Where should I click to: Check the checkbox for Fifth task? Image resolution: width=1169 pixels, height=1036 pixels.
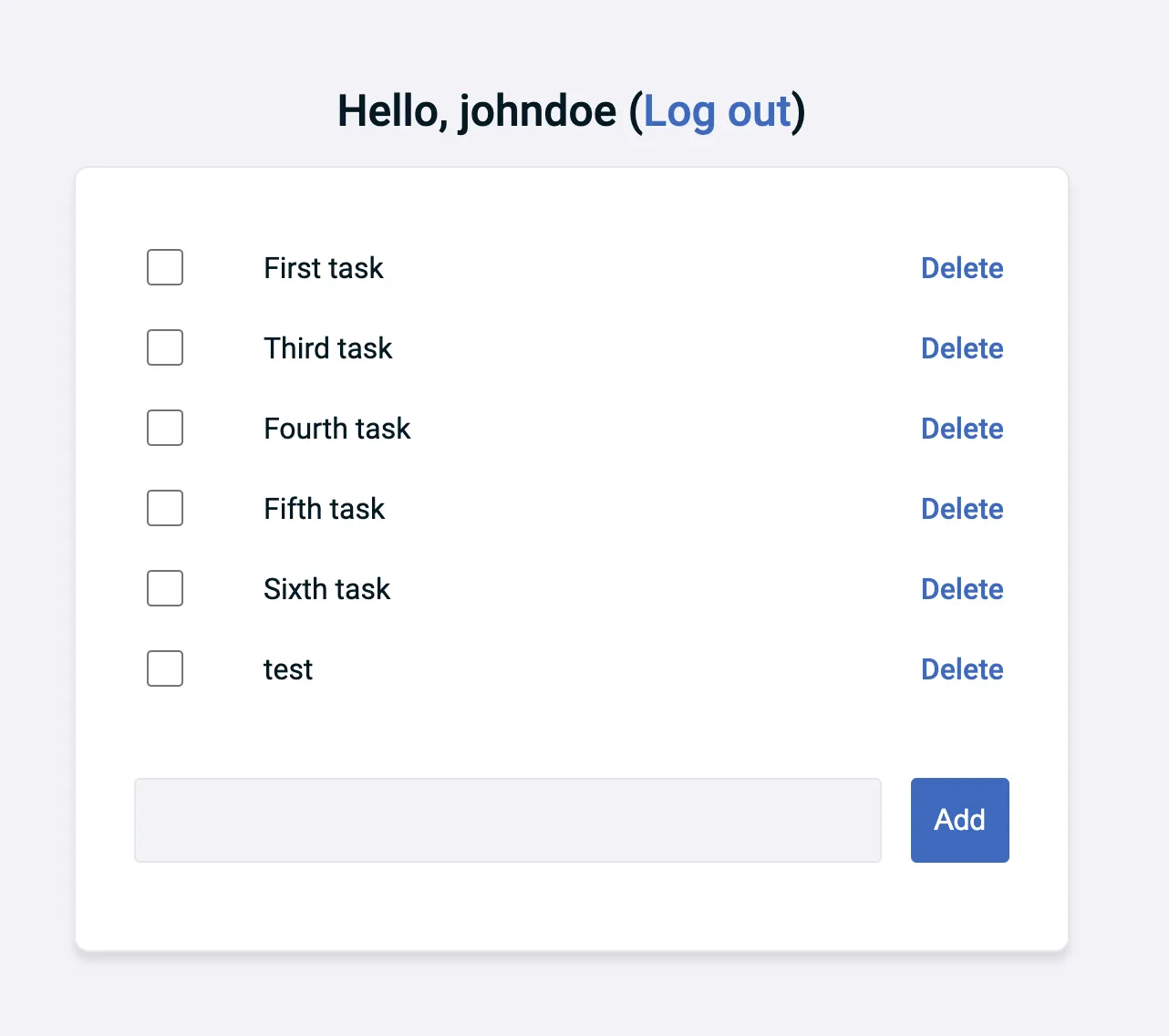(x=164, y=508)
